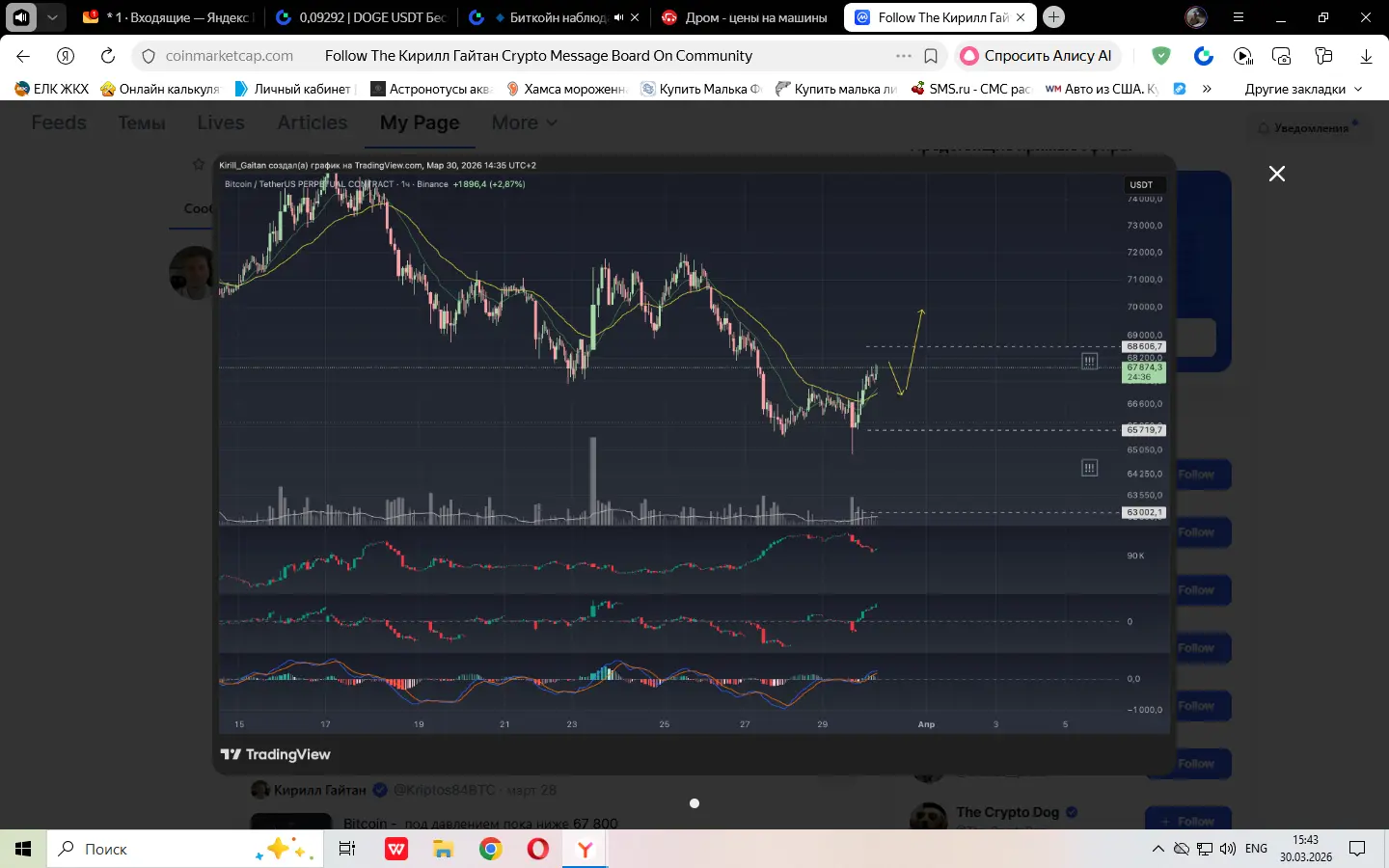The height and width of the screenshot is (868, 1389).
Task: Open the Yandex home button in toolbar
Action: coord(66,56)
